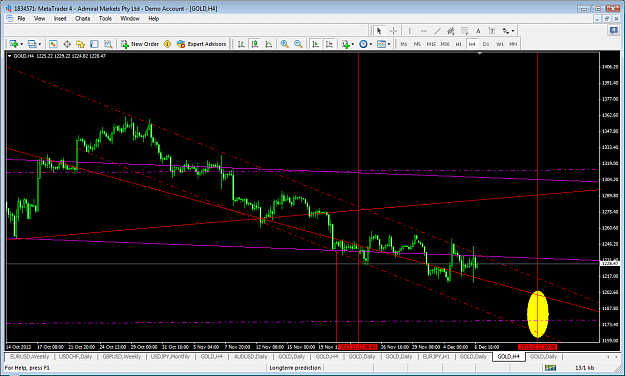Select the Draw Text tool
The width and height of the screenshot is (625, 376).
pos(478,31)
